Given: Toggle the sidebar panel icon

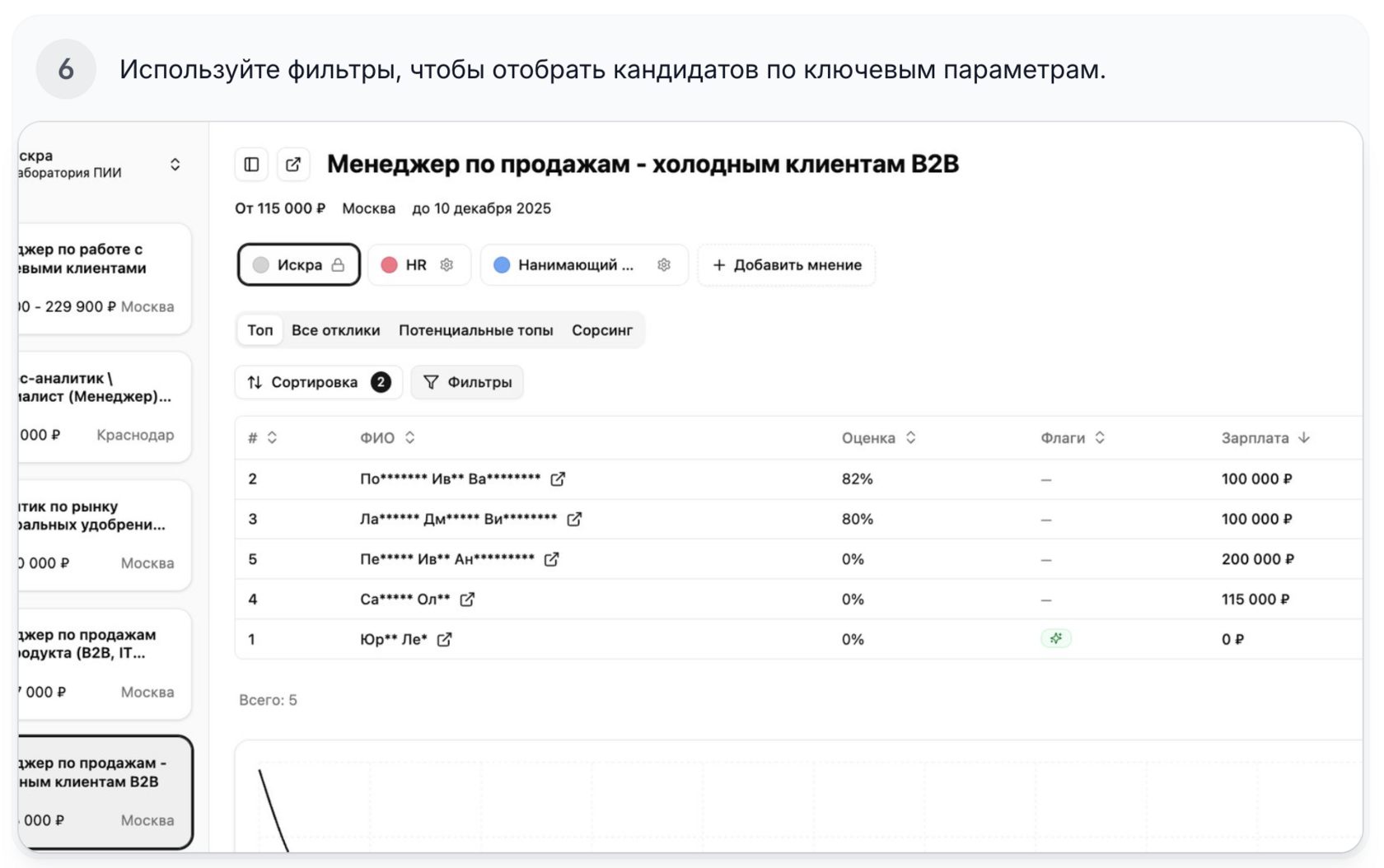Looking at the screenshot, I should (251, 165).
